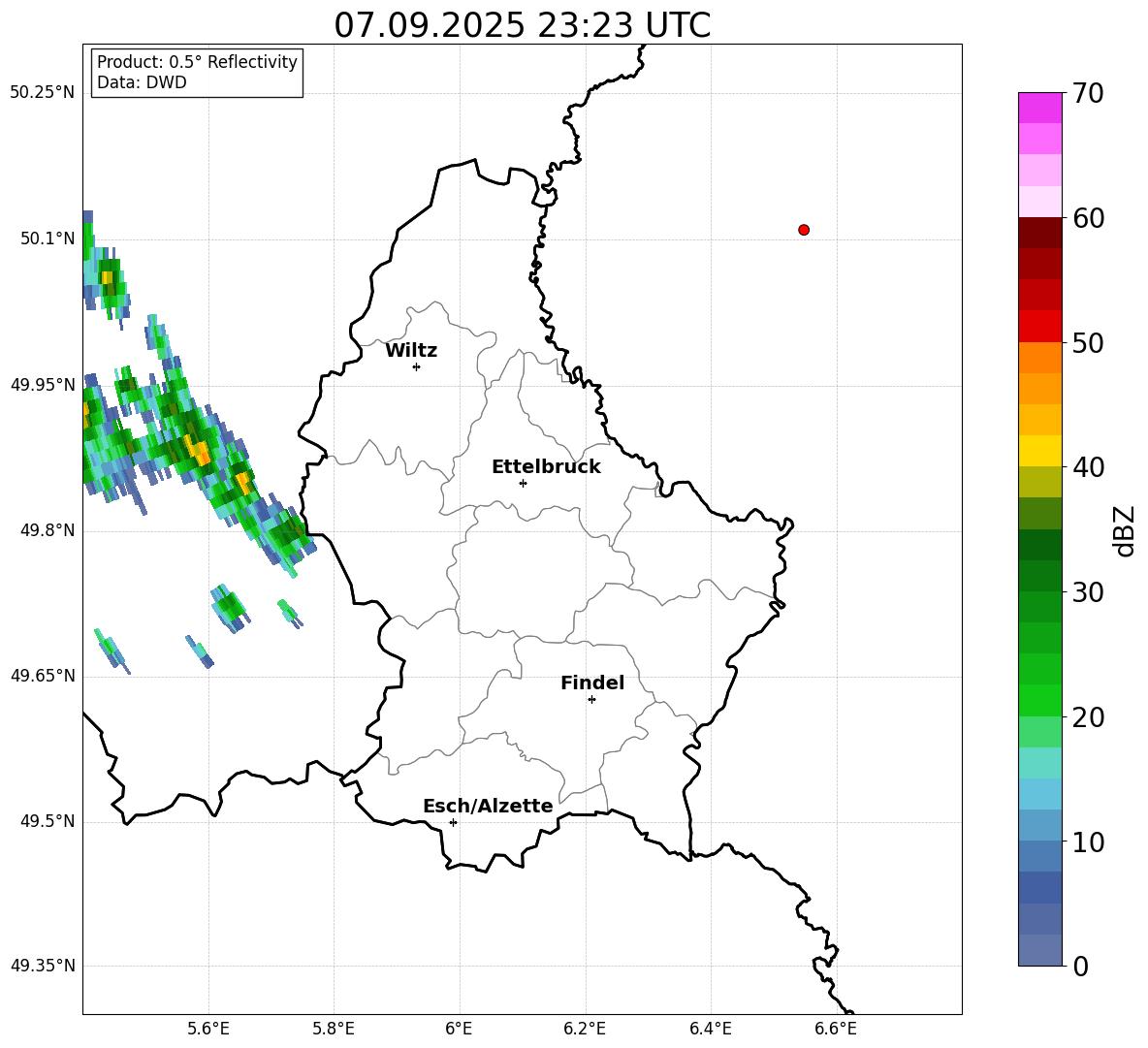This screenshot has width=1148, height=1048.
Task: Click the red radar site dot
Action: 804,230
